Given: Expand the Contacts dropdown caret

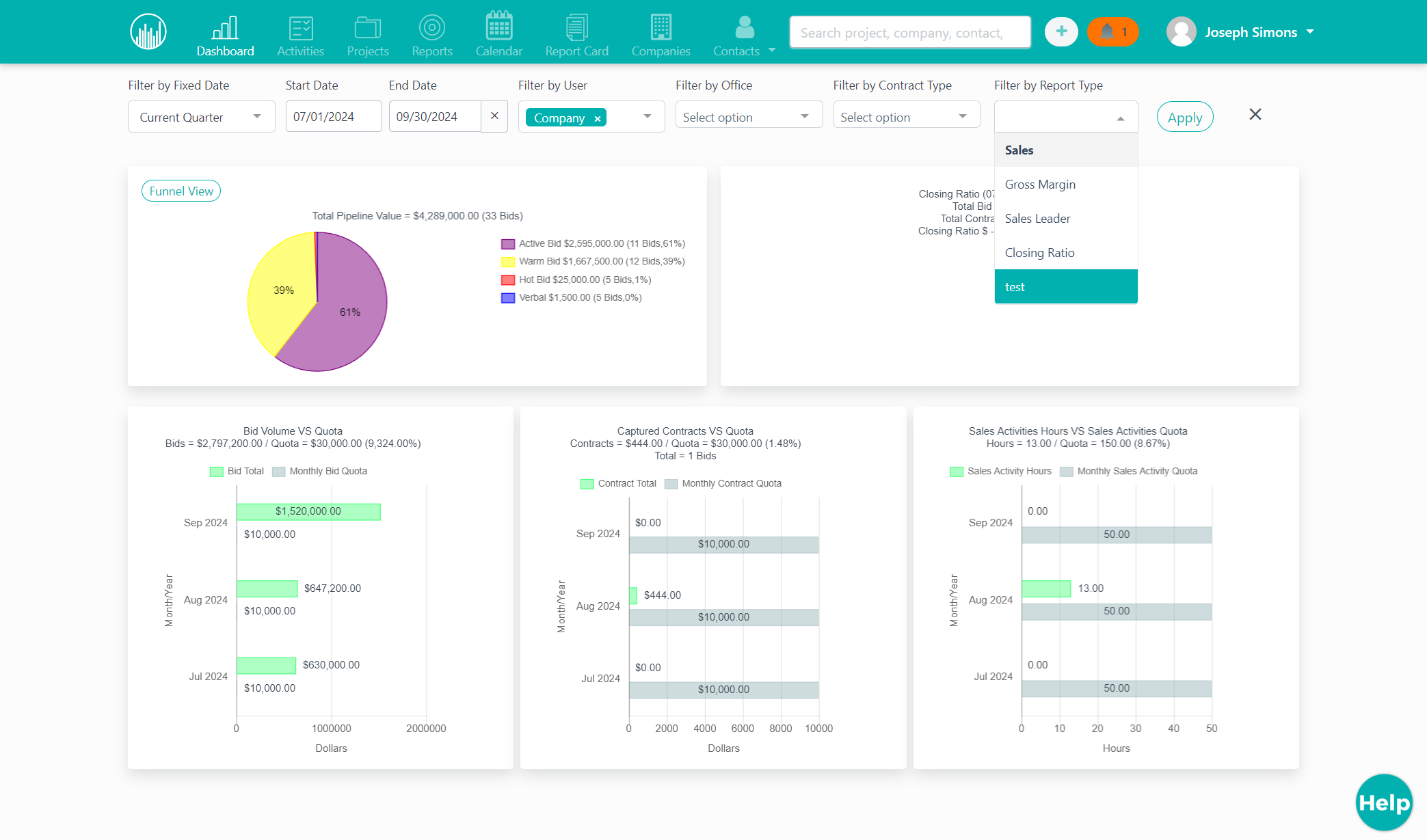Looking at the screenshot, I should (772, 50).
